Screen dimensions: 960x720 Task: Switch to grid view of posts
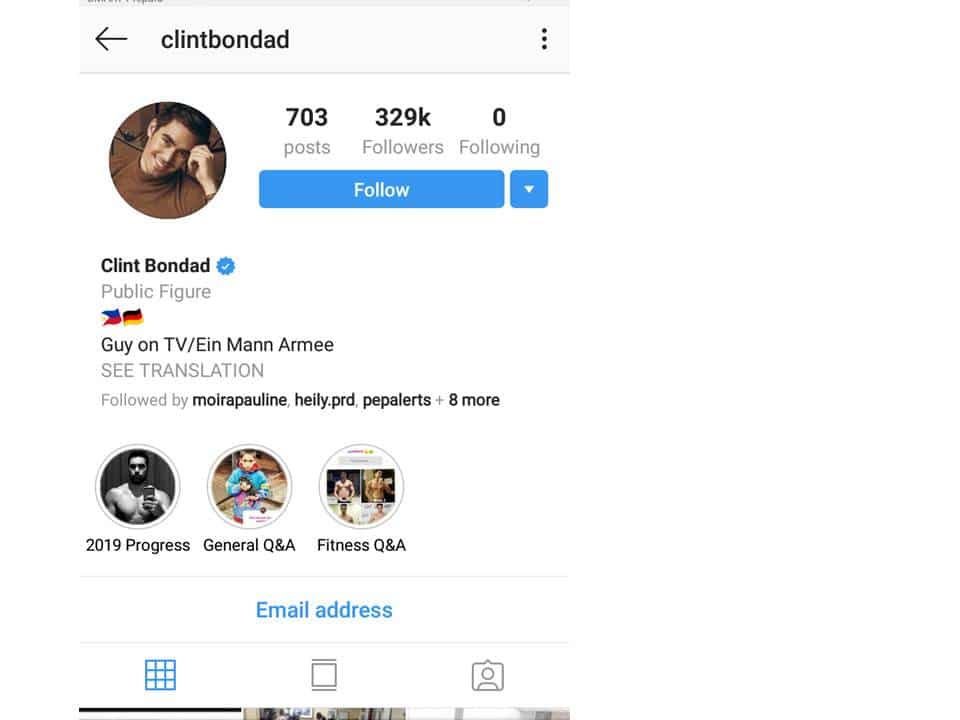[160, 675]
